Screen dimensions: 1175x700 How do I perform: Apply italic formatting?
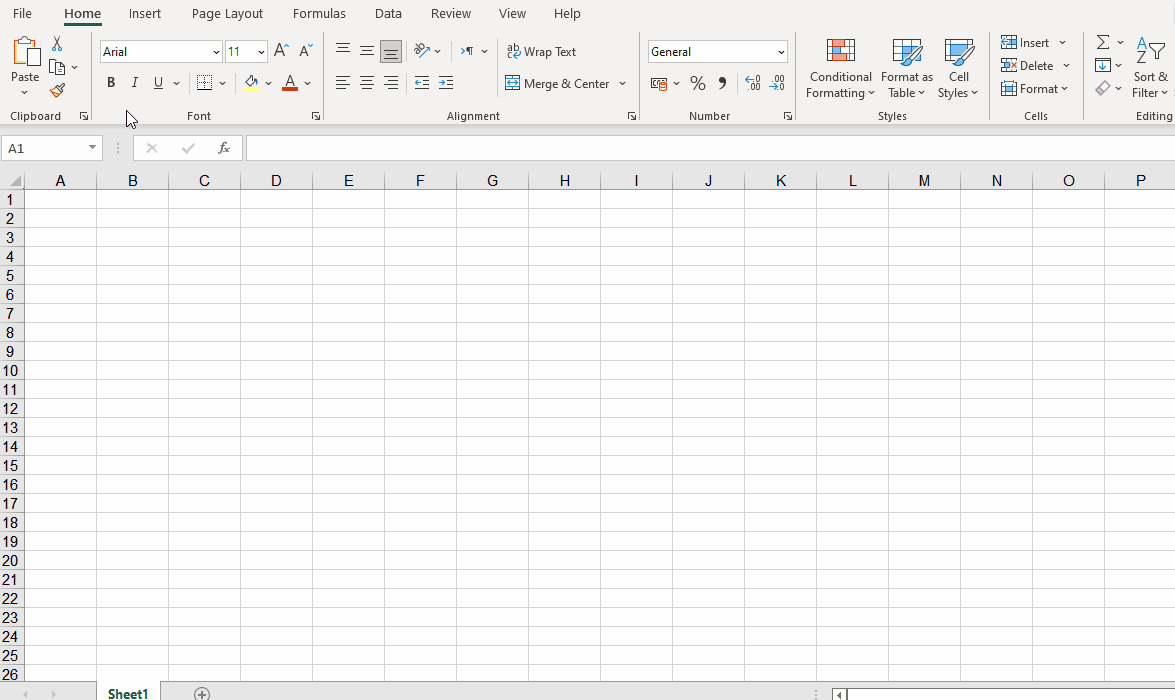(134, 82)
